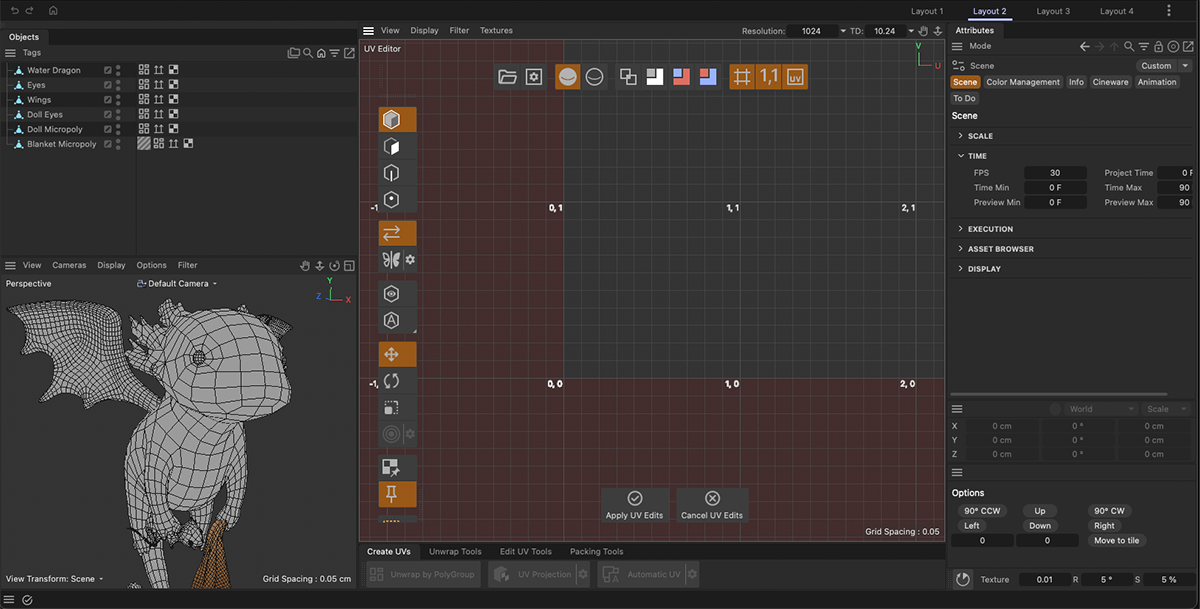The width and height of the screenshot is (1200, 609).
Task: Open Cameras menu in Perspective viewport
Action: 69,266
